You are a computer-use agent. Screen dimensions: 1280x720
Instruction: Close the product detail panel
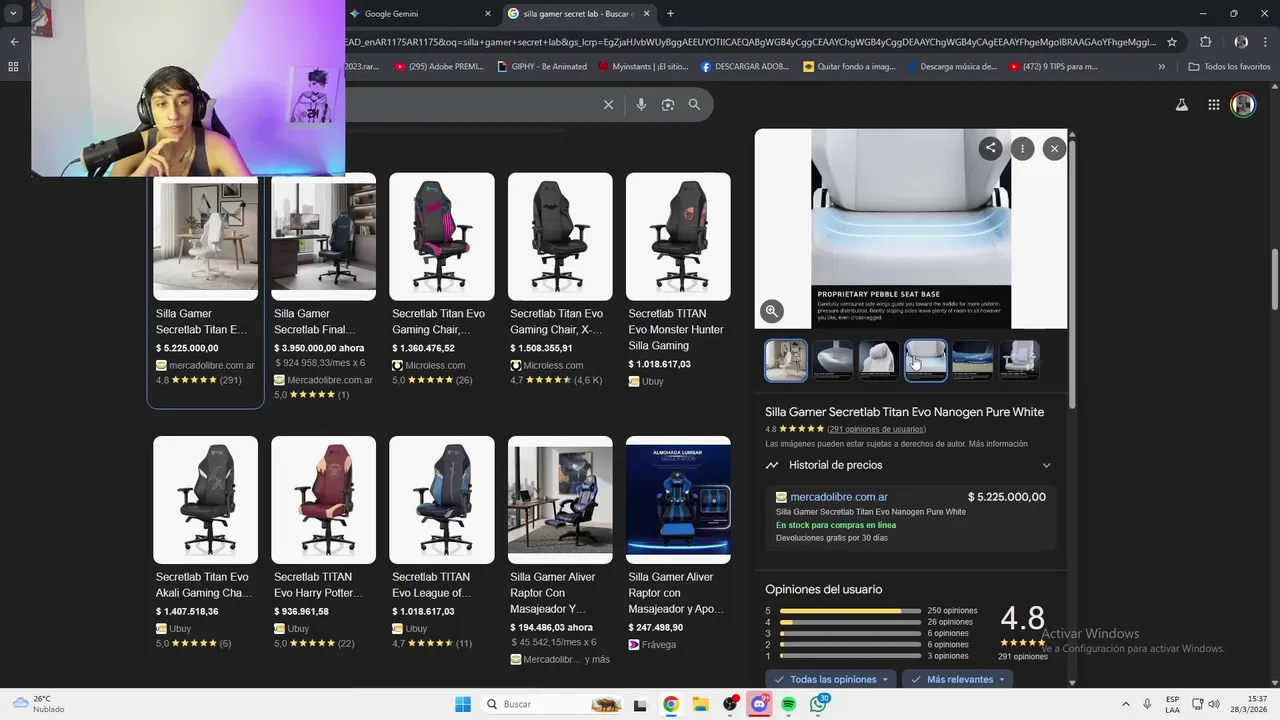pos(1054,148)
